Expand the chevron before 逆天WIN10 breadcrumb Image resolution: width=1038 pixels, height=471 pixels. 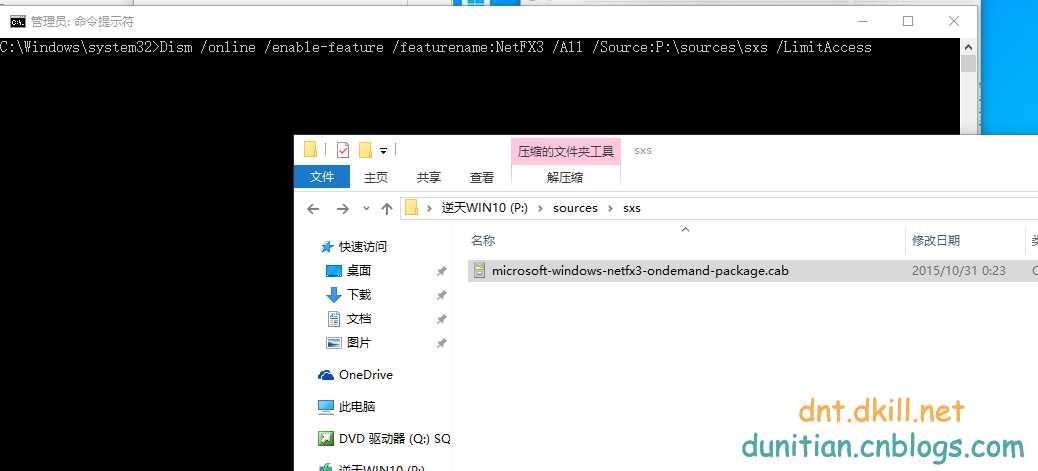click(x=430, y=208)
